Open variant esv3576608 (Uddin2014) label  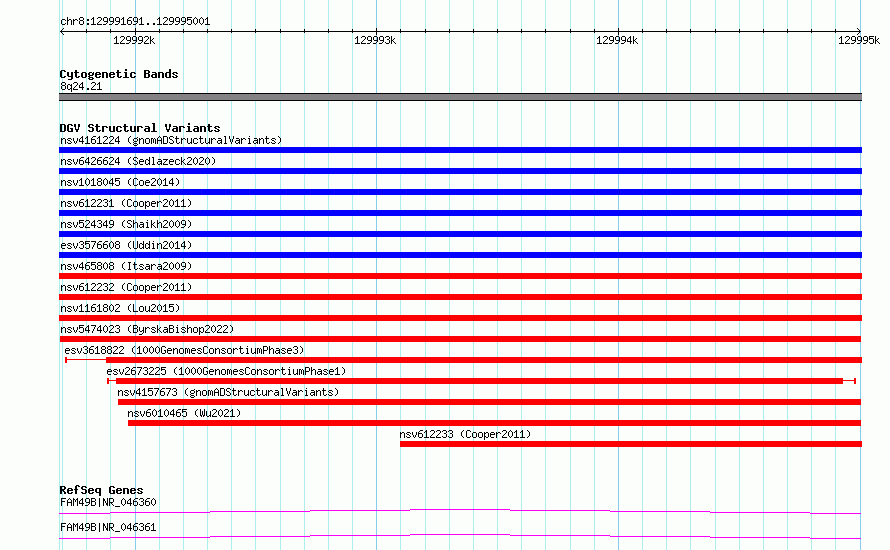tap(126, 245)
